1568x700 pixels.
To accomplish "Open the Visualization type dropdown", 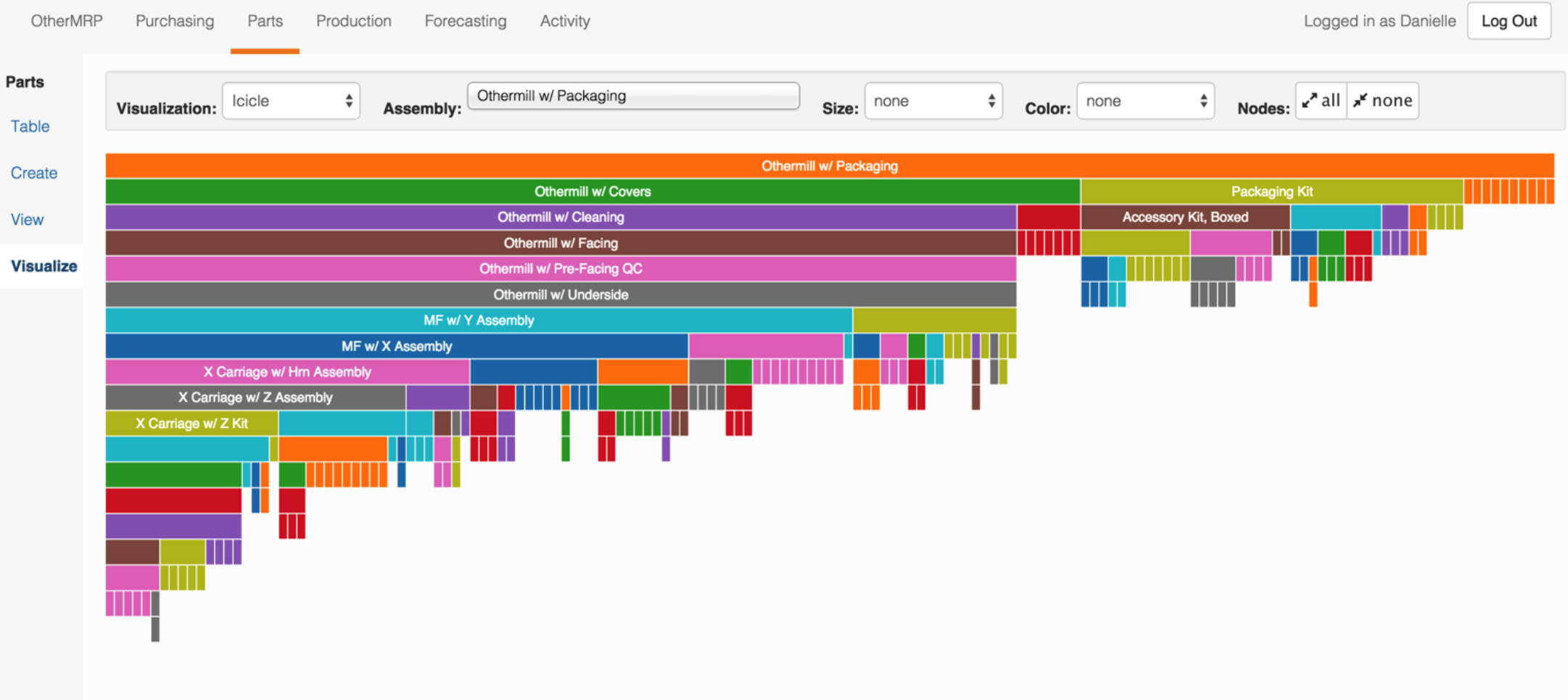I will pos(291,101).
